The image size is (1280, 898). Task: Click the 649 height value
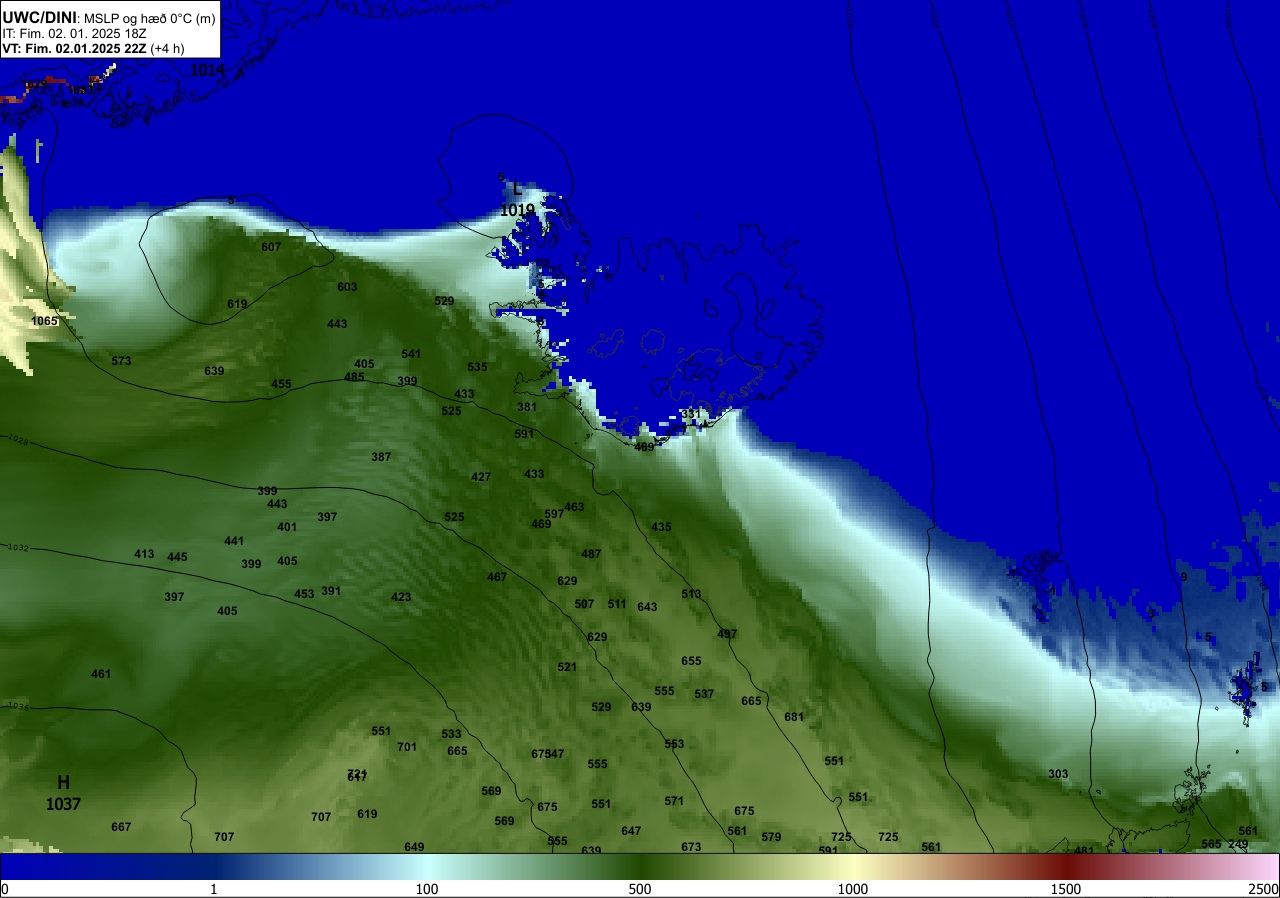point(414,847)
